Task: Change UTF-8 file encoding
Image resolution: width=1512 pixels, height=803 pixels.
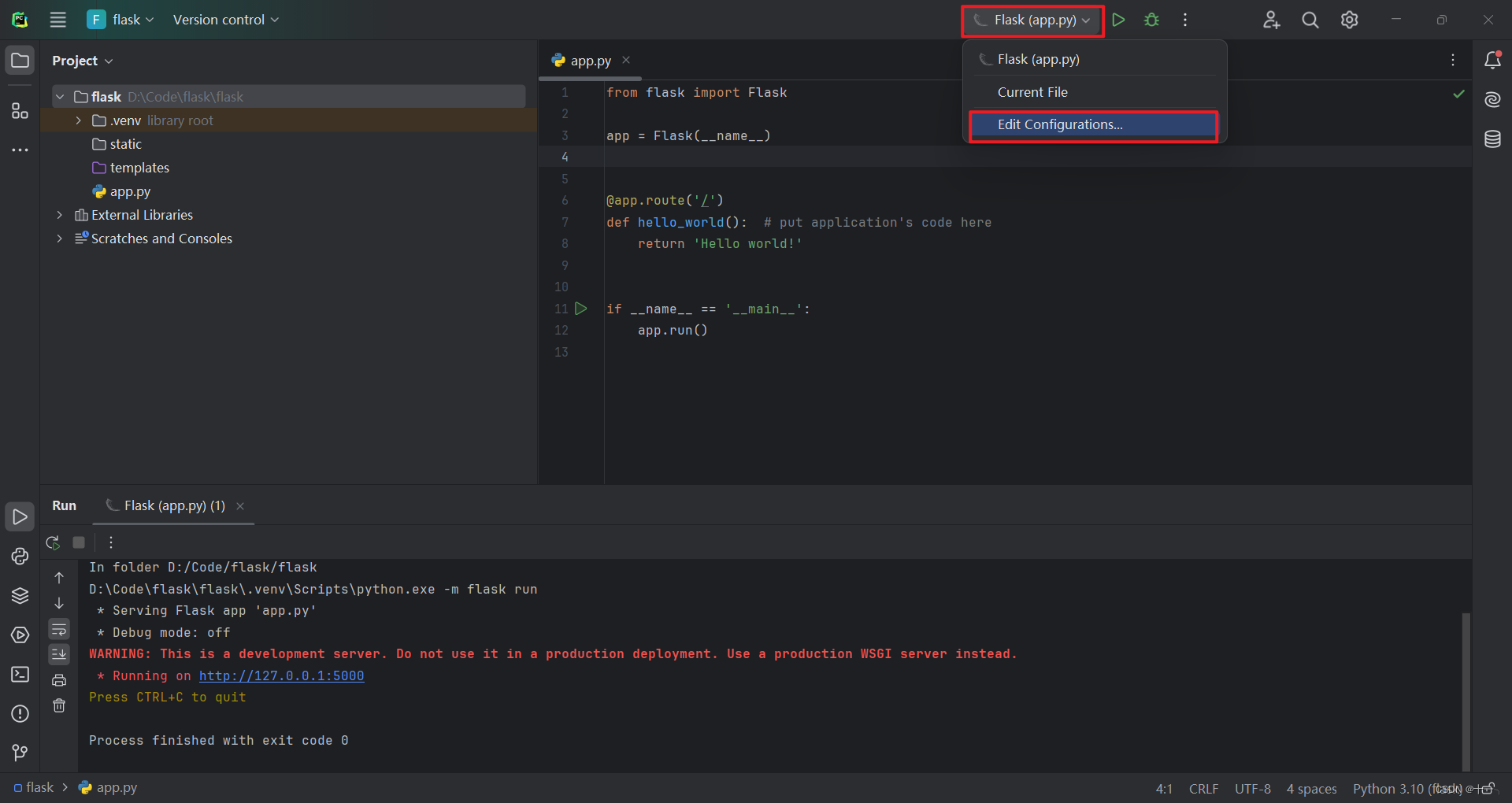Action: (1252, 789)
